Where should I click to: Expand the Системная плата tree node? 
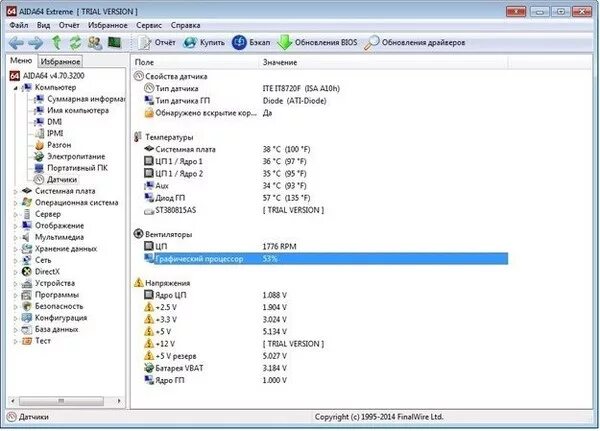coord(16,191)
